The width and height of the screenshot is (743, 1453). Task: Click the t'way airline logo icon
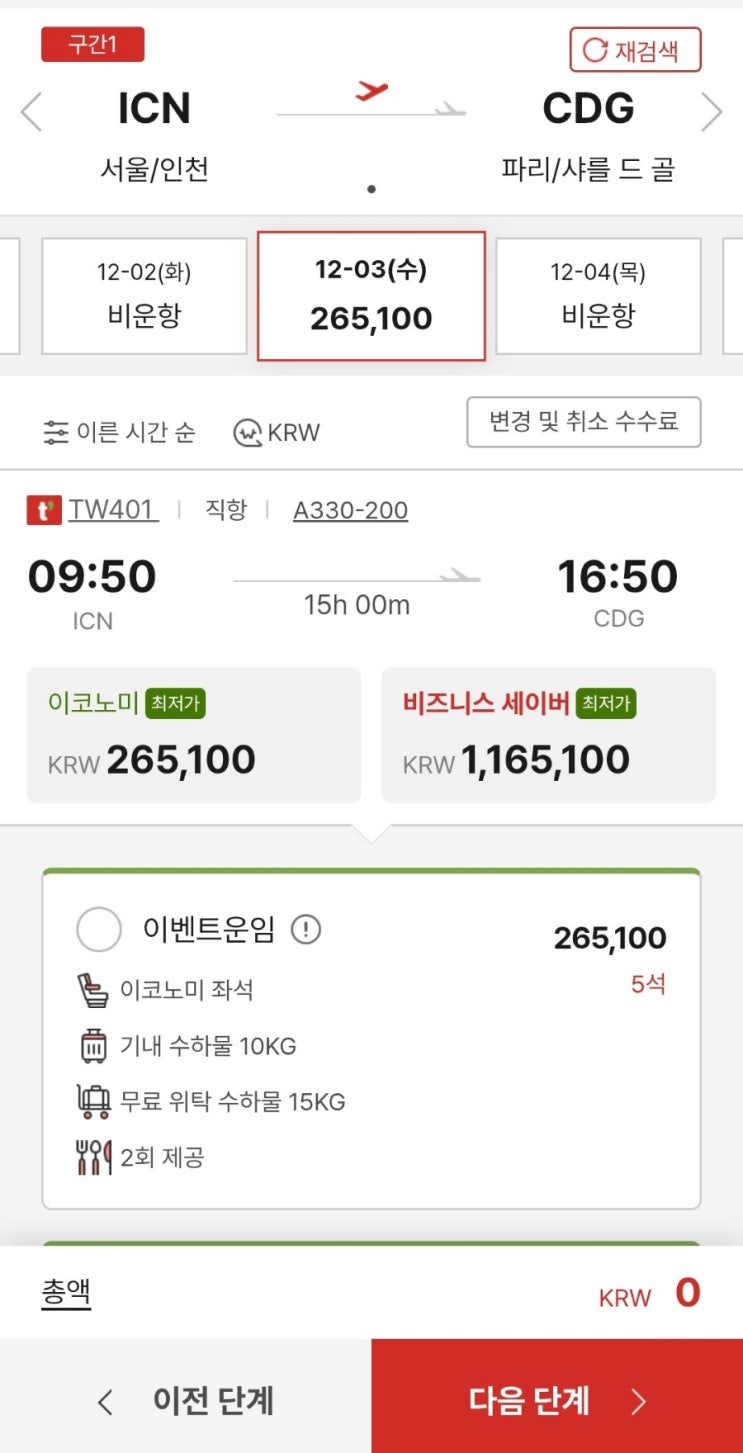[x=45, y=511]
